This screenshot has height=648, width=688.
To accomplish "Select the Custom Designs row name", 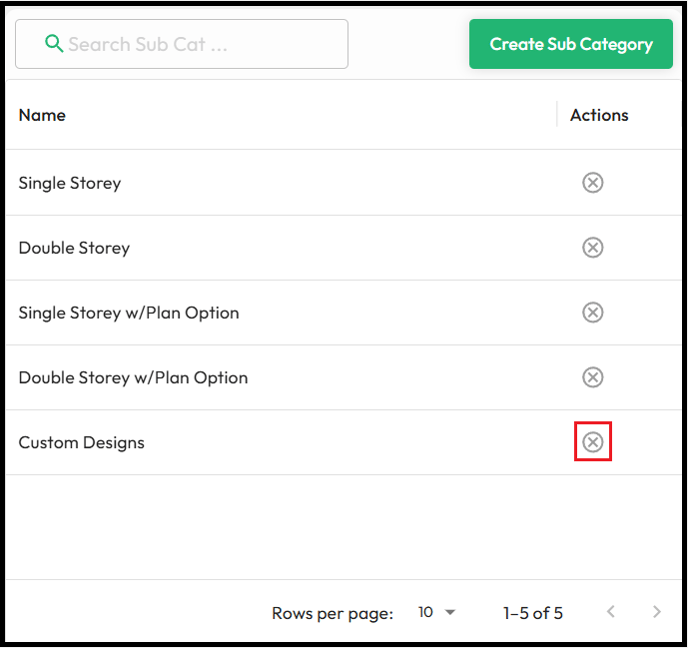I will point(82,443).
